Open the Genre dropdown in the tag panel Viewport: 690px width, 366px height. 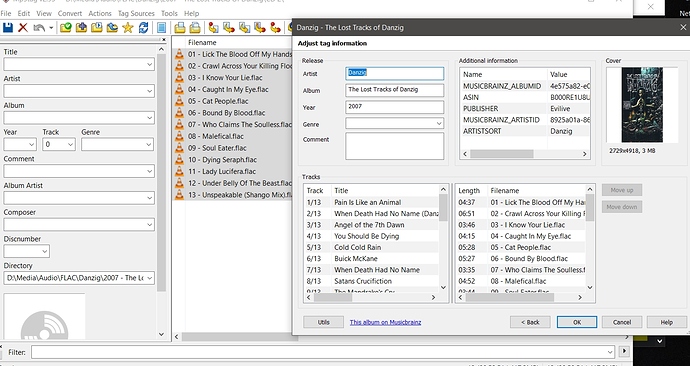[x=150, y=144]
